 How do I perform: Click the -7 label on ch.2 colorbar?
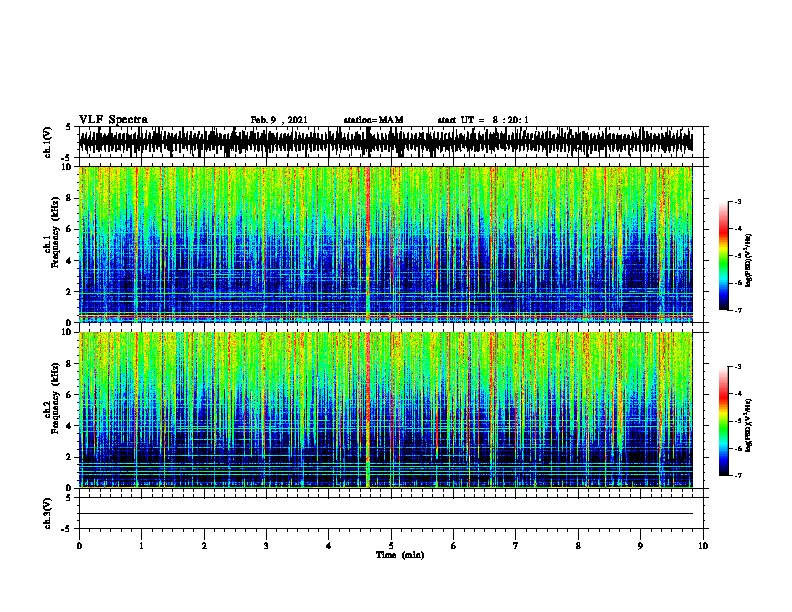click(x=737, y=475)
